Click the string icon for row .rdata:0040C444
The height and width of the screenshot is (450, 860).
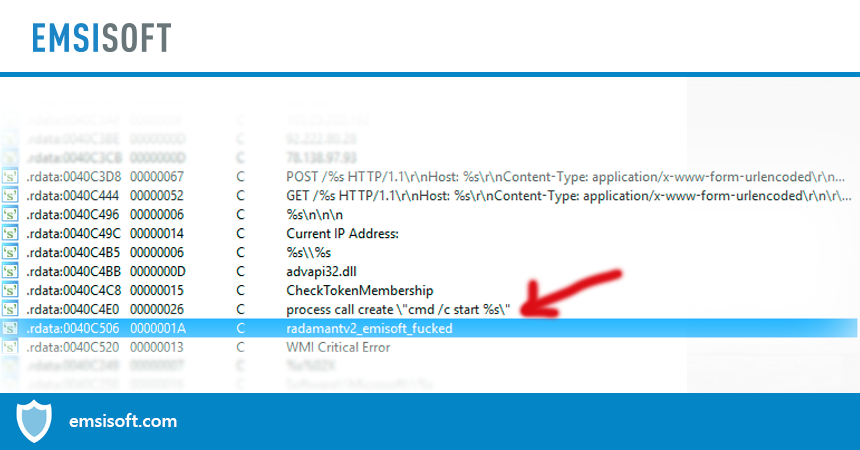[x=10, y=195]
